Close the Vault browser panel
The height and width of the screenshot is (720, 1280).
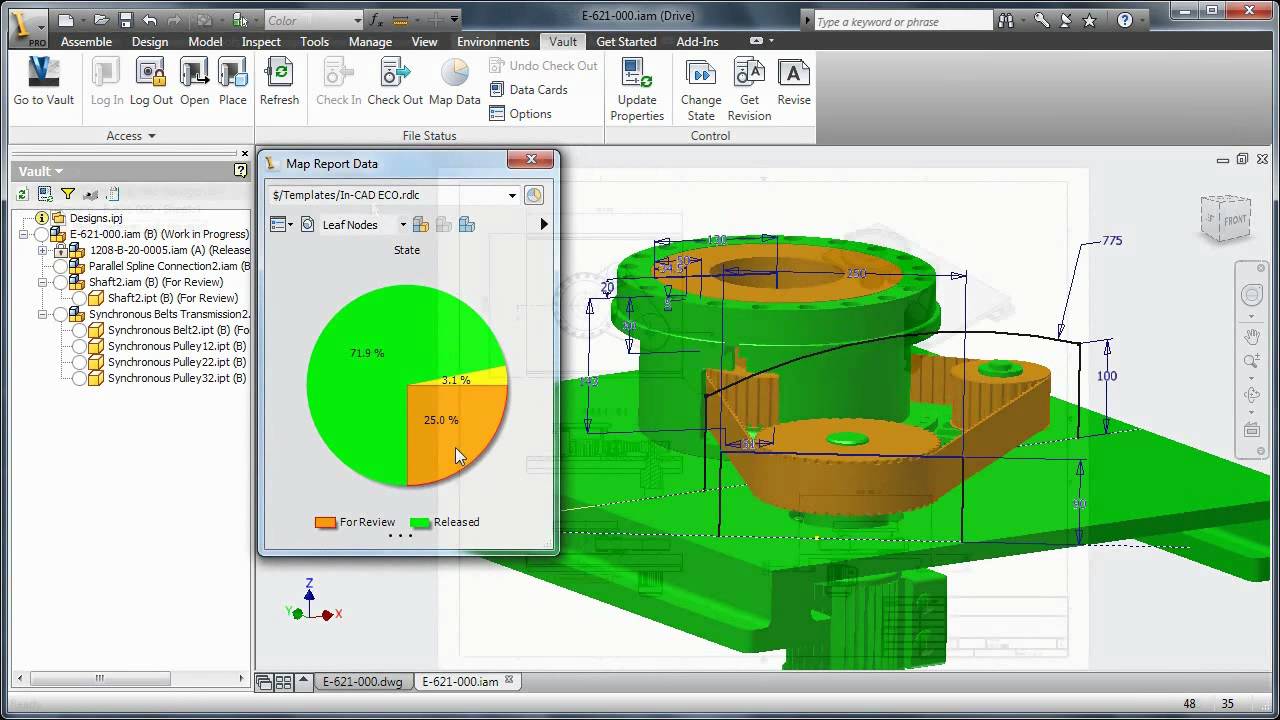[245, 154]
